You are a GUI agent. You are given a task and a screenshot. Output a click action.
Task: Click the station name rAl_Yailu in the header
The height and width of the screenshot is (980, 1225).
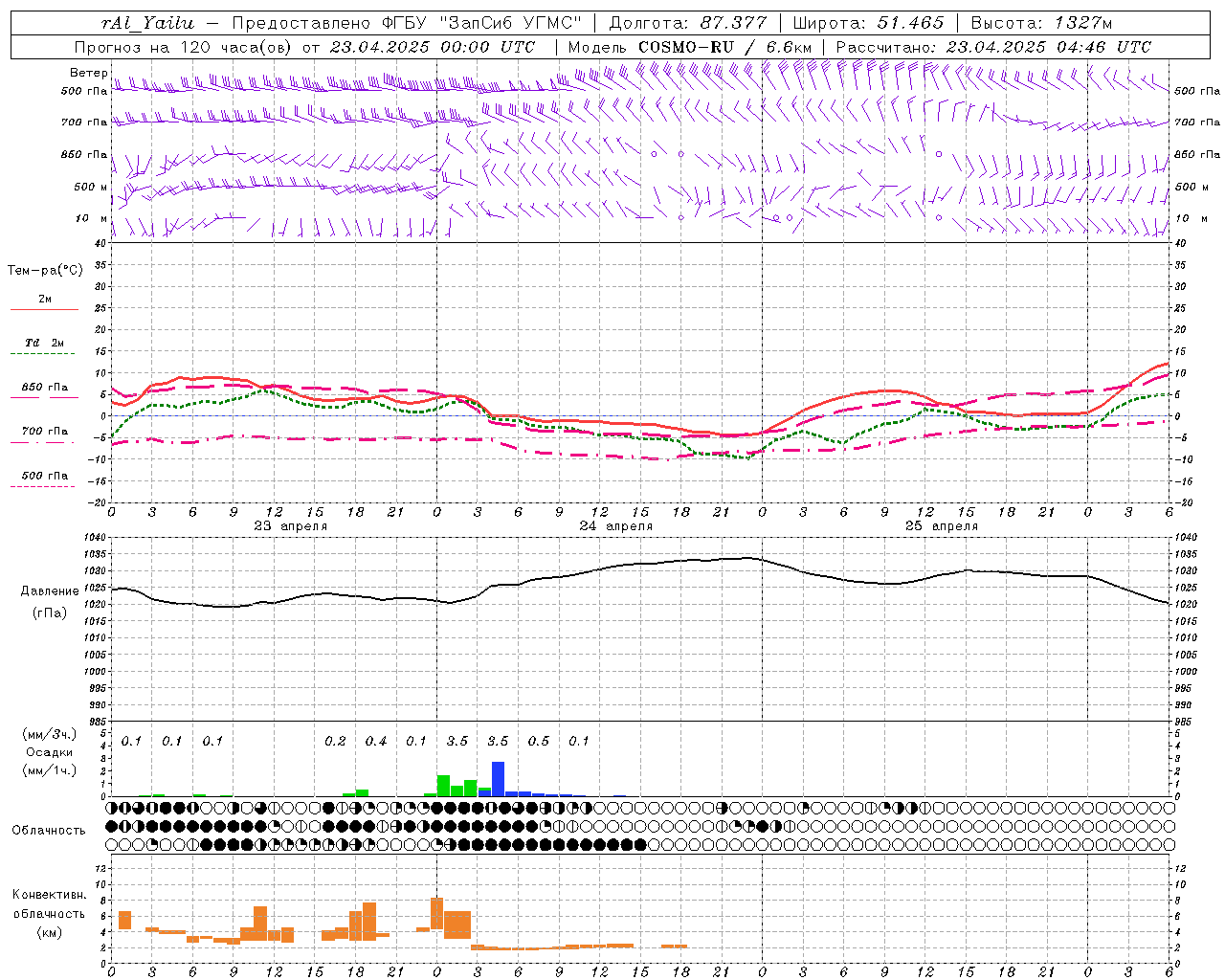[146, 23]
